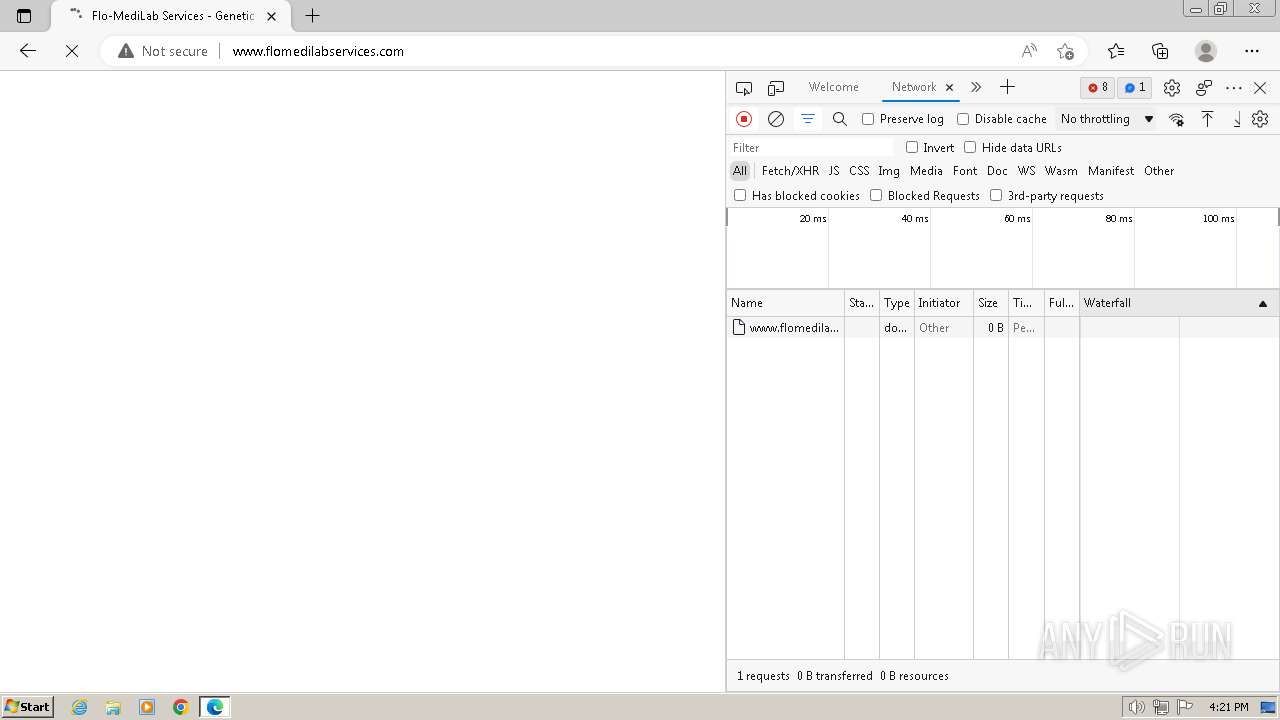
Task: Open the Favorites list
Action: [1116, 51]
